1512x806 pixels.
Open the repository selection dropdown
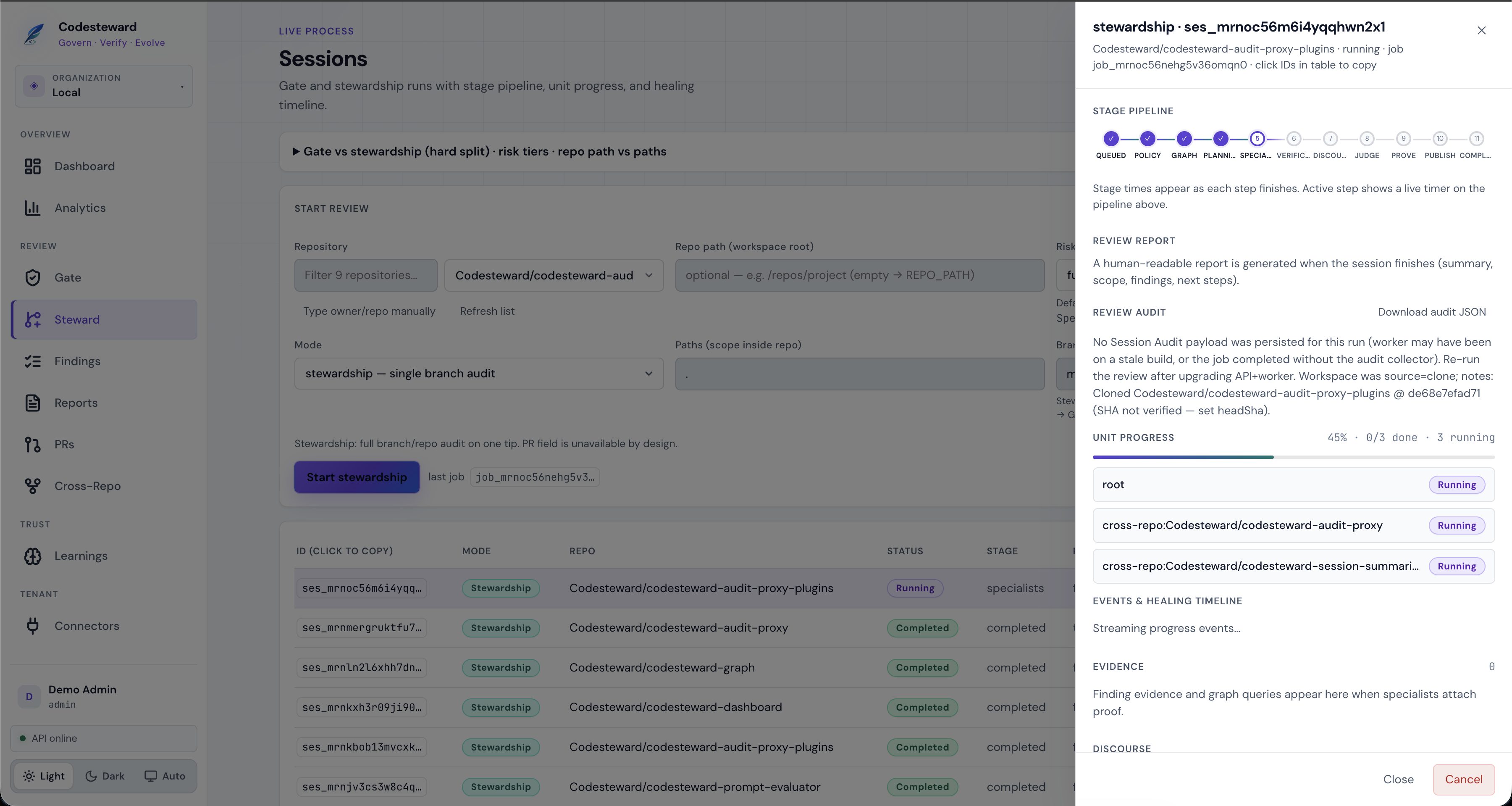point(554,276)
